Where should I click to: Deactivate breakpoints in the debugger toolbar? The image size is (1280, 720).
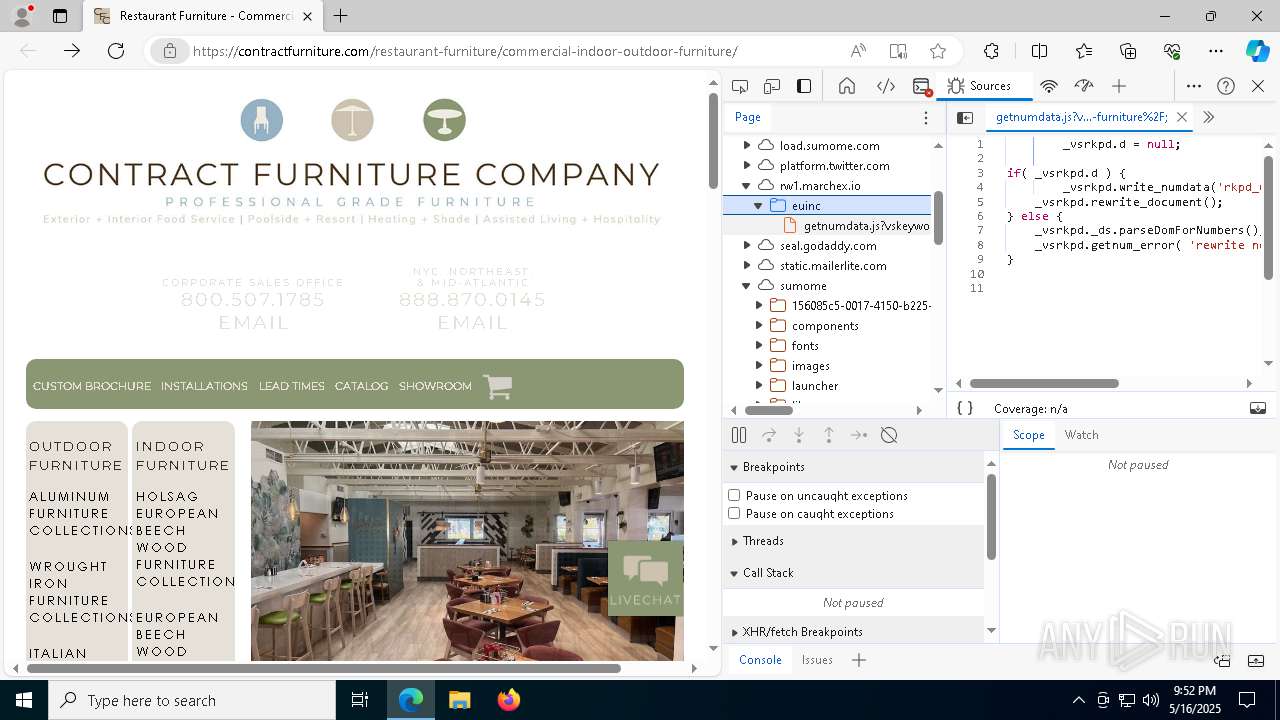(889, 435)
